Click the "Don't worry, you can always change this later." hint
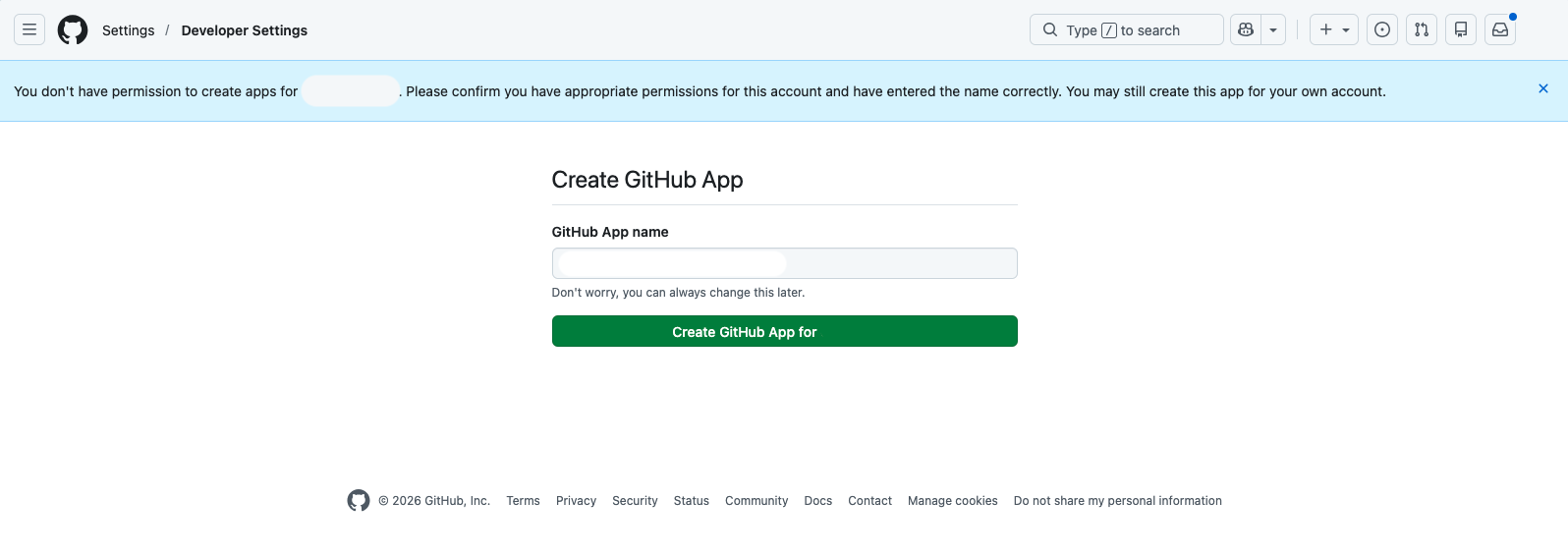The image size is (1568, 556). pos(678,293)
